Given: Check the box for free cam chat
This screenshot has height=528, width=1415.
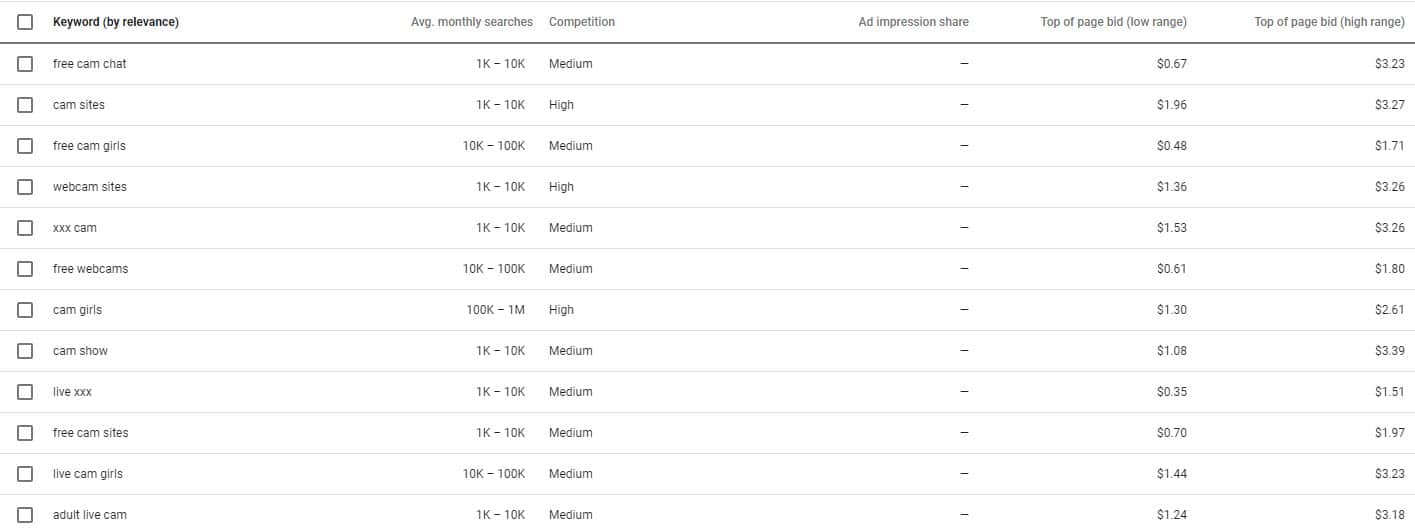Looking at the screenshot, I should [x=25, y=64].
